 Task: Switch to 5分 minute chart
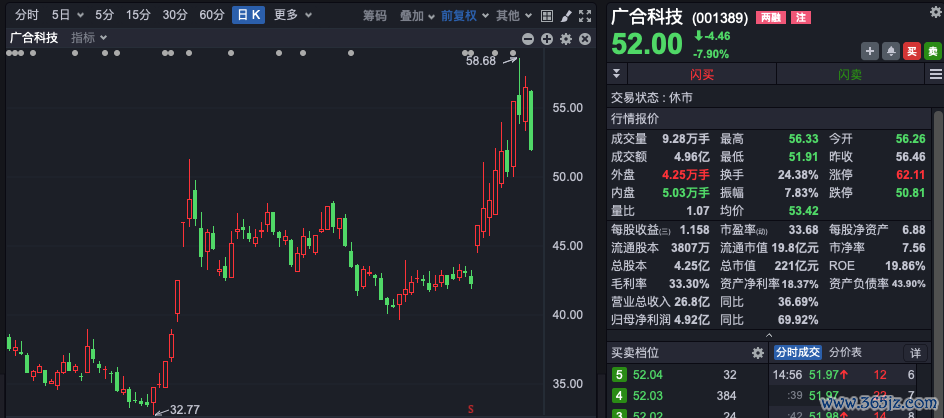tap(104, 15)
